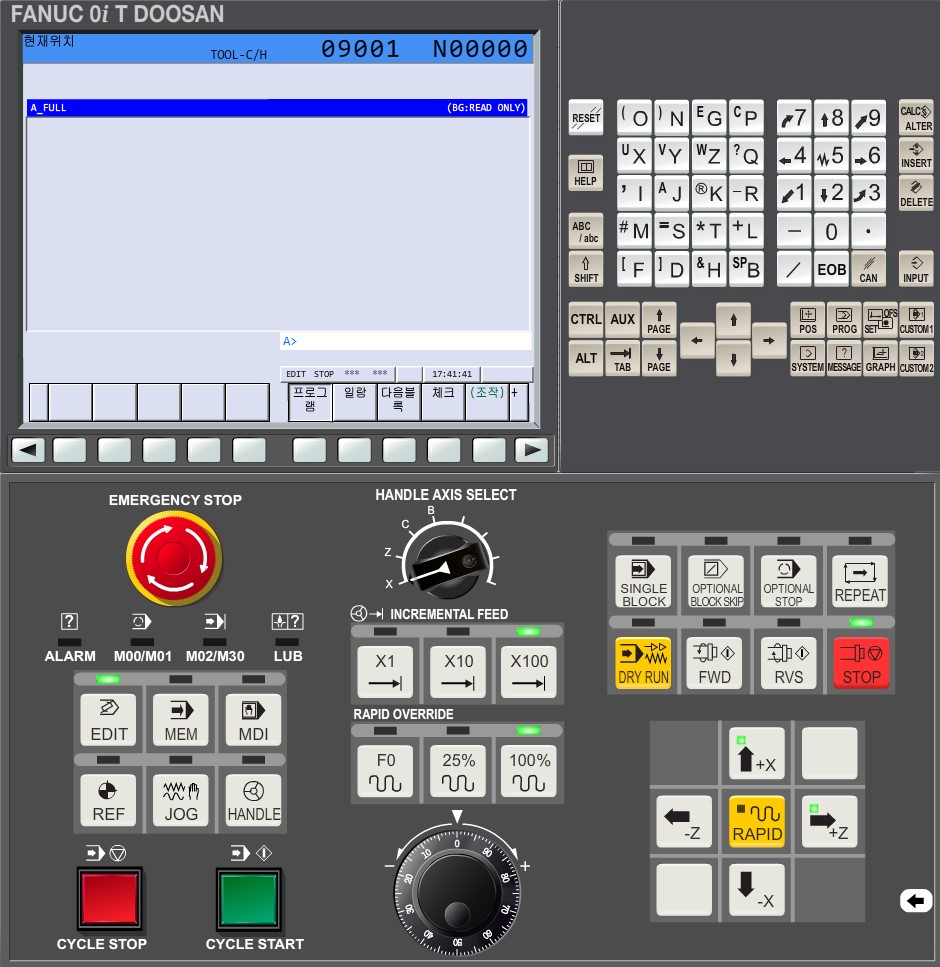Screen dimensions: 940x967
Task: Open the OFS/SET offset screen
Action: coord(880,320)
